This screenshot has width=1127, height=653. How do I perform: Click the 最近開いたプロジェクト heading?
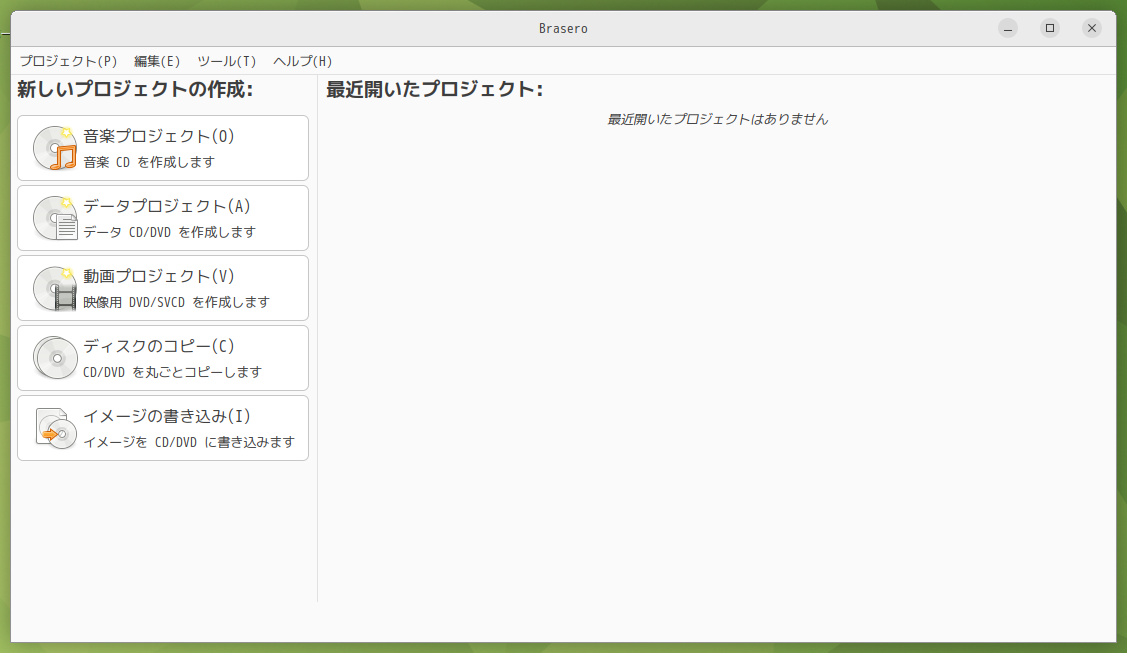coord(434,89)
